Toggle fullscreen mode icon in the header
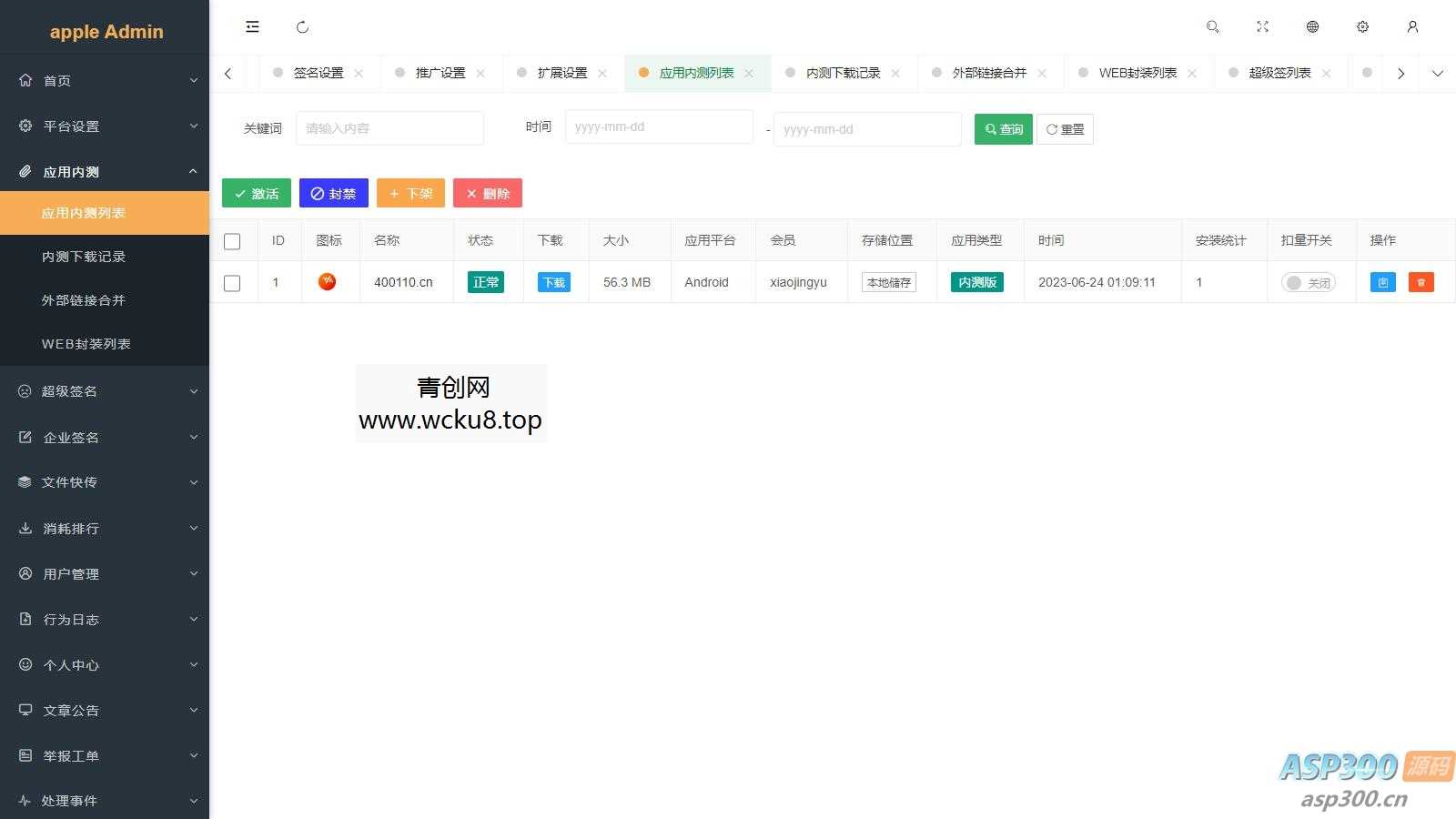This screenshot has width=1456, height=819. 1262,26
